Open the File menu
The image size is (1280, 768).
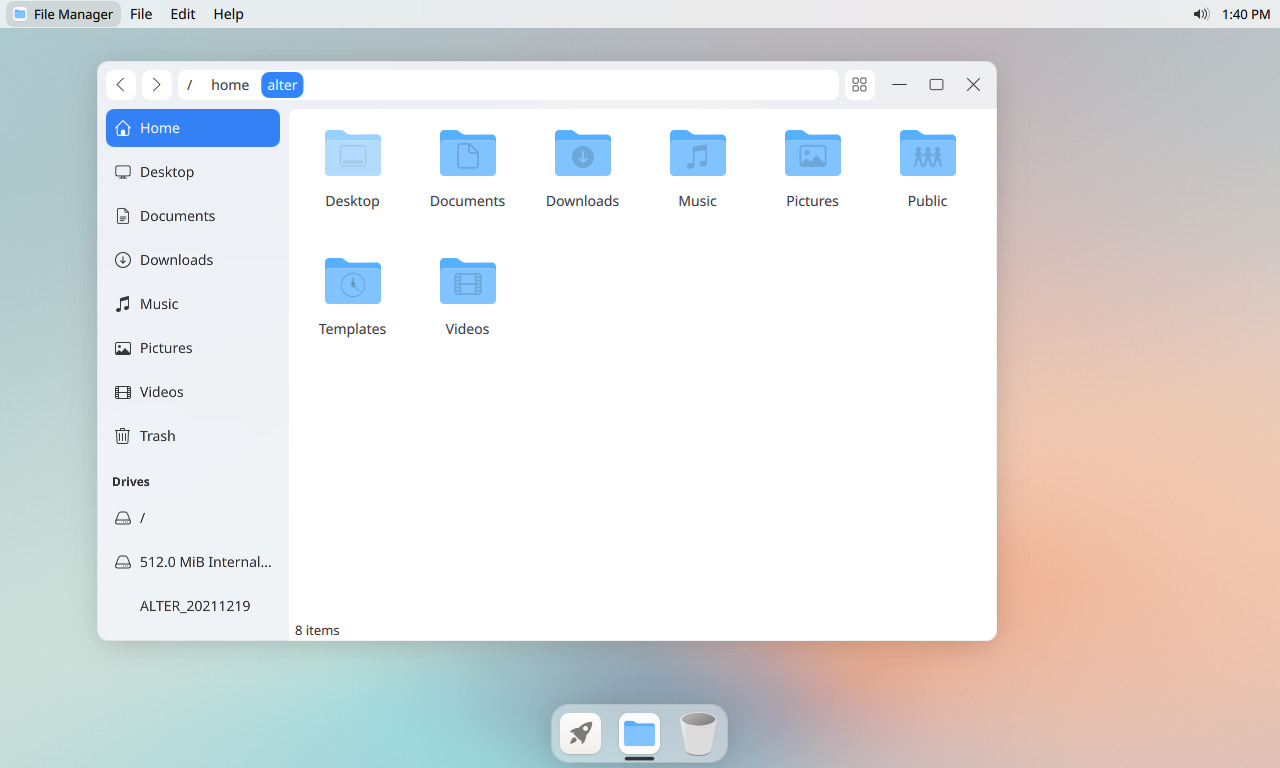click(x=141, y=14)
